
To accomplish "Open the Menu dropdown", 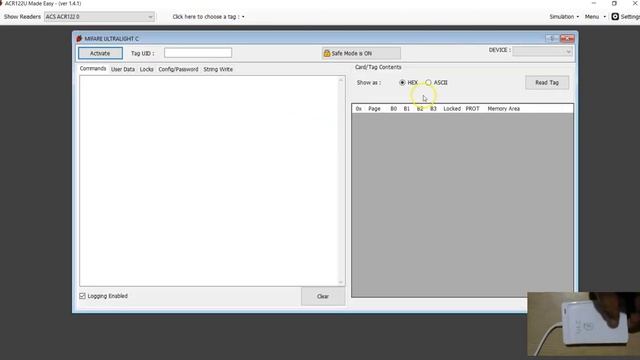I will click(595, 17).
